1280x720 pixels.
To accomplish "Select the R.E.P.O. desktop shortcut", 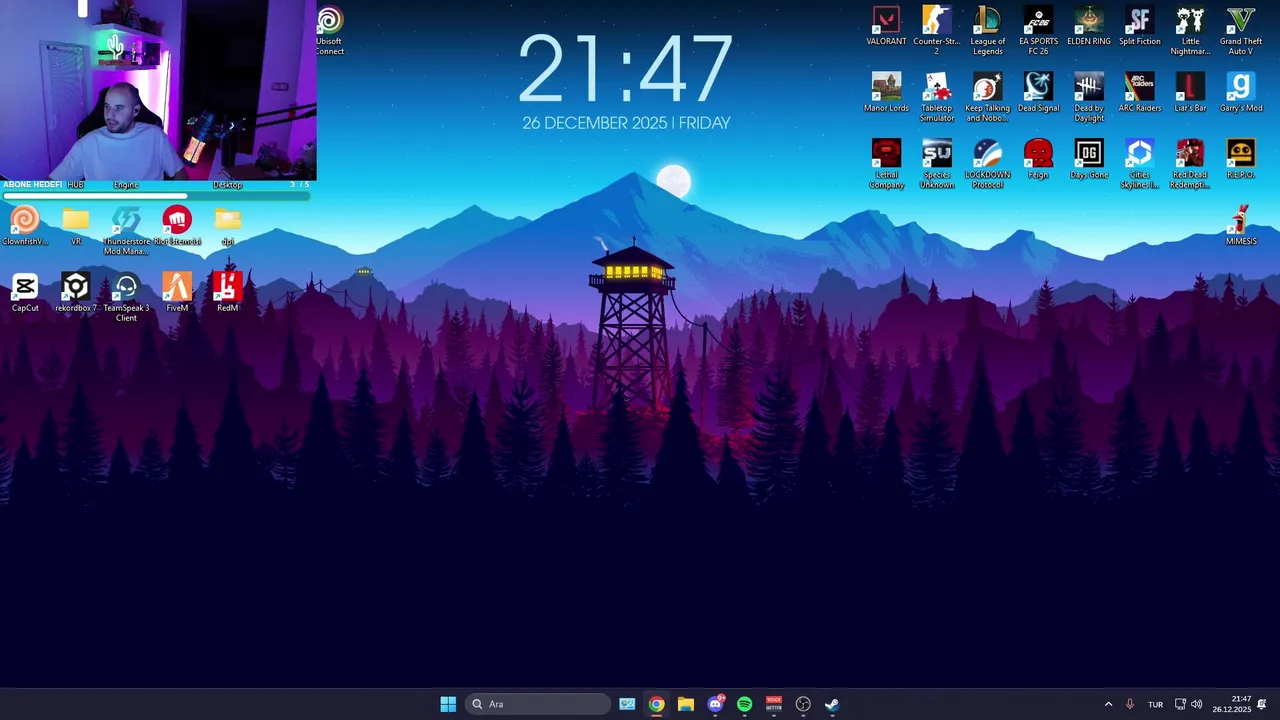I will click(1240, 160).
